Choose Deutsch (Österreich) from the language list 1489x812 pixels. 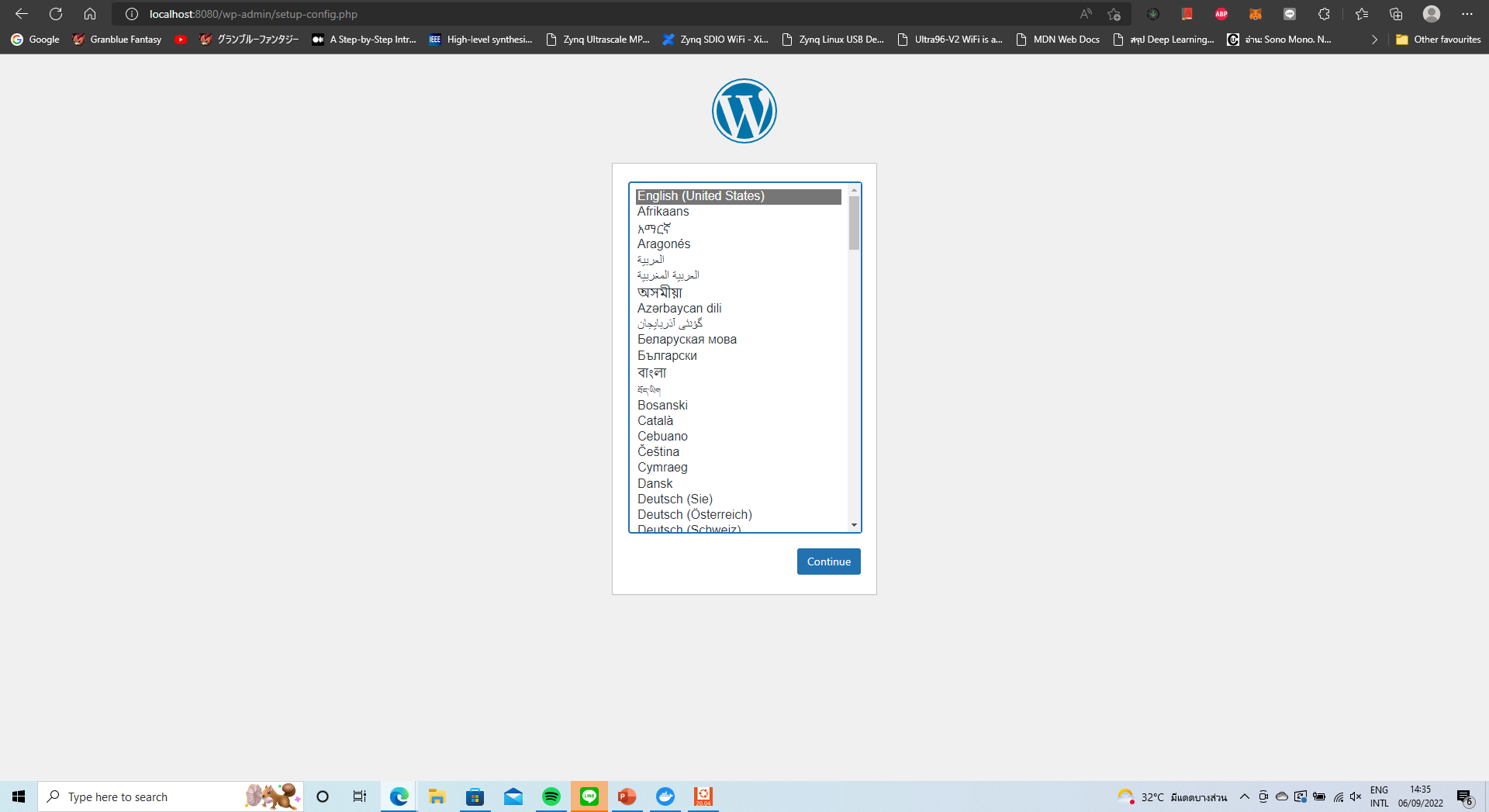pyautogui.click(x=694, y=514)
